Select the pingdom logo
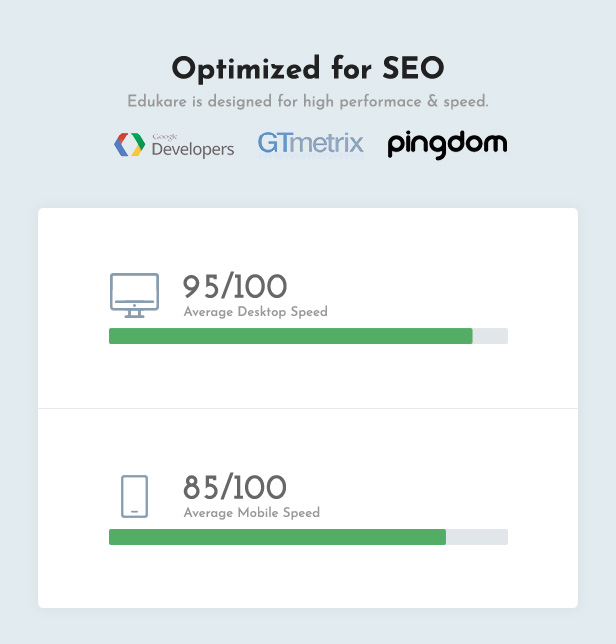The width and height of the screenshot is (616, 644). coord(447,145)
